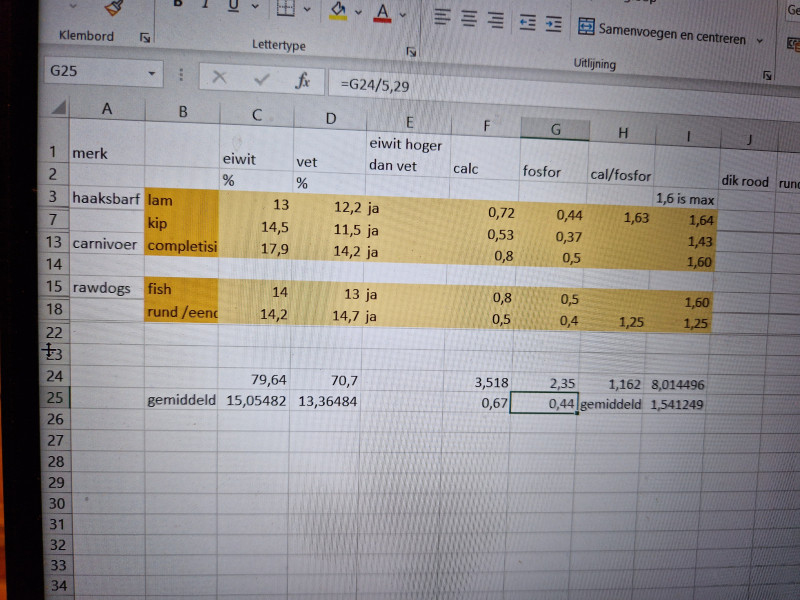Click the '1,6 is max' cell
This screenshot has width=800, height=600.
click(685, 199)
